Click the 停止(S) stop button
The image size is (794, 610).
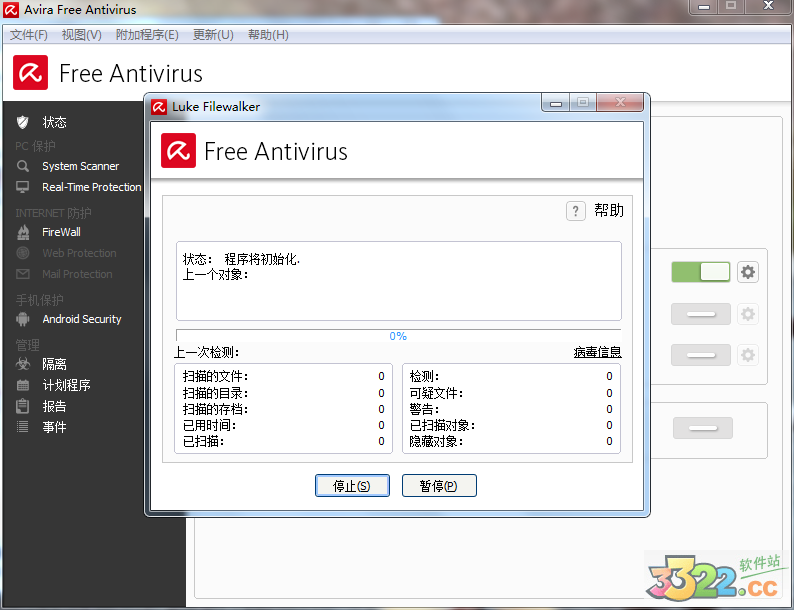352,485
